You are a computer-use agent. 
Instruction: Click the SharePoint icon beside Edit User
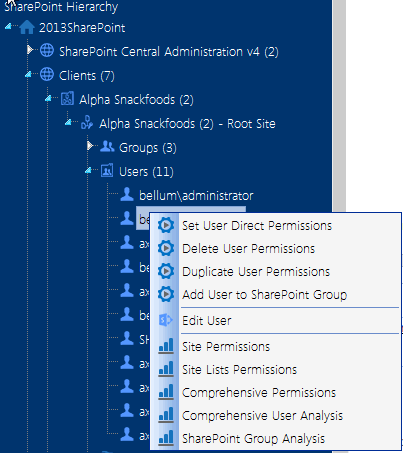coord(166,320)
